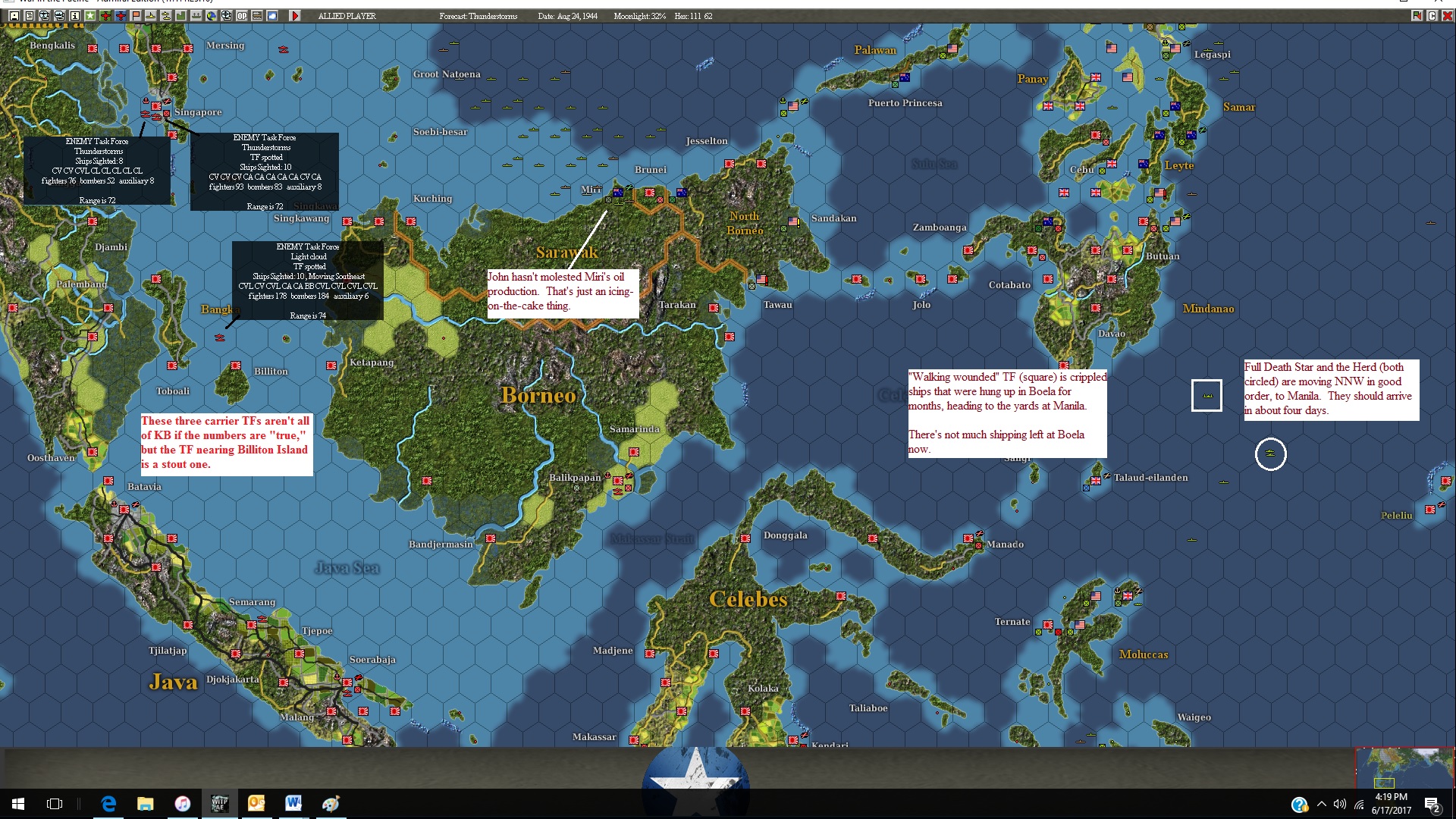Click the orange flag toolbar icon

136,16
